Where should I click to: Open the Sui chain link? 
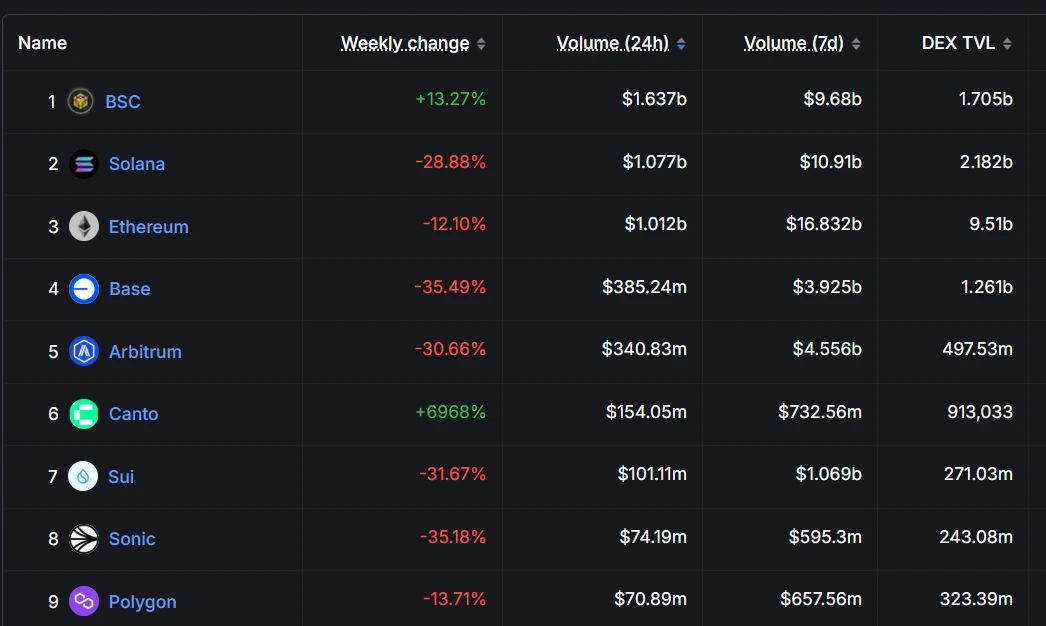121,477
